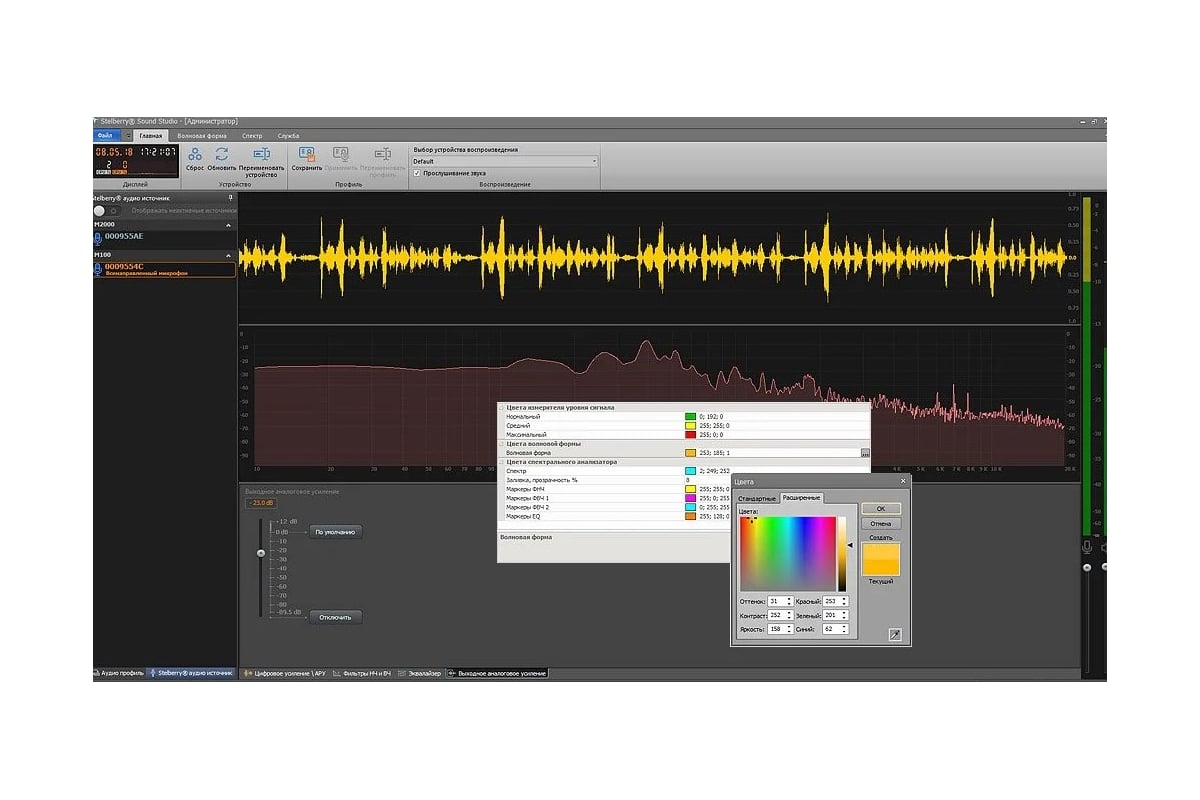Click the Отключить gain button
The height and width of the screenshot is (800, 1200).
click(336, 617)
